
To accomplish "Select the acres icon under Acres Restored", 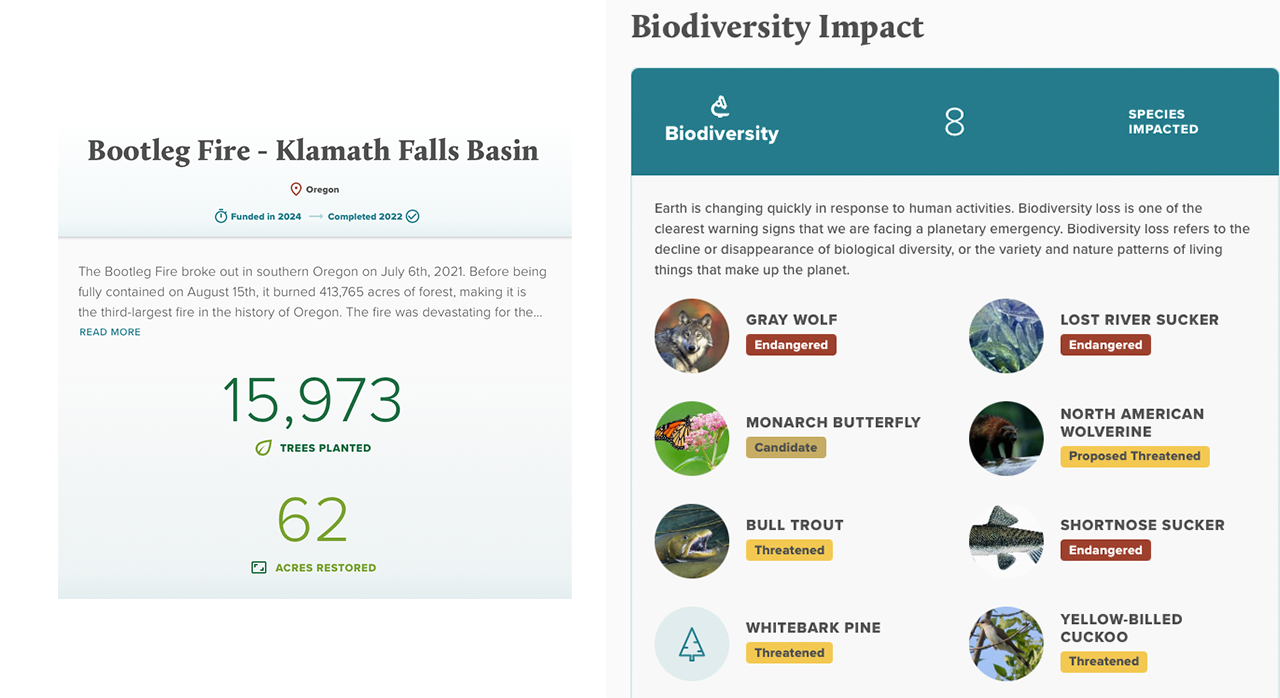I will (x=260, y=567).
